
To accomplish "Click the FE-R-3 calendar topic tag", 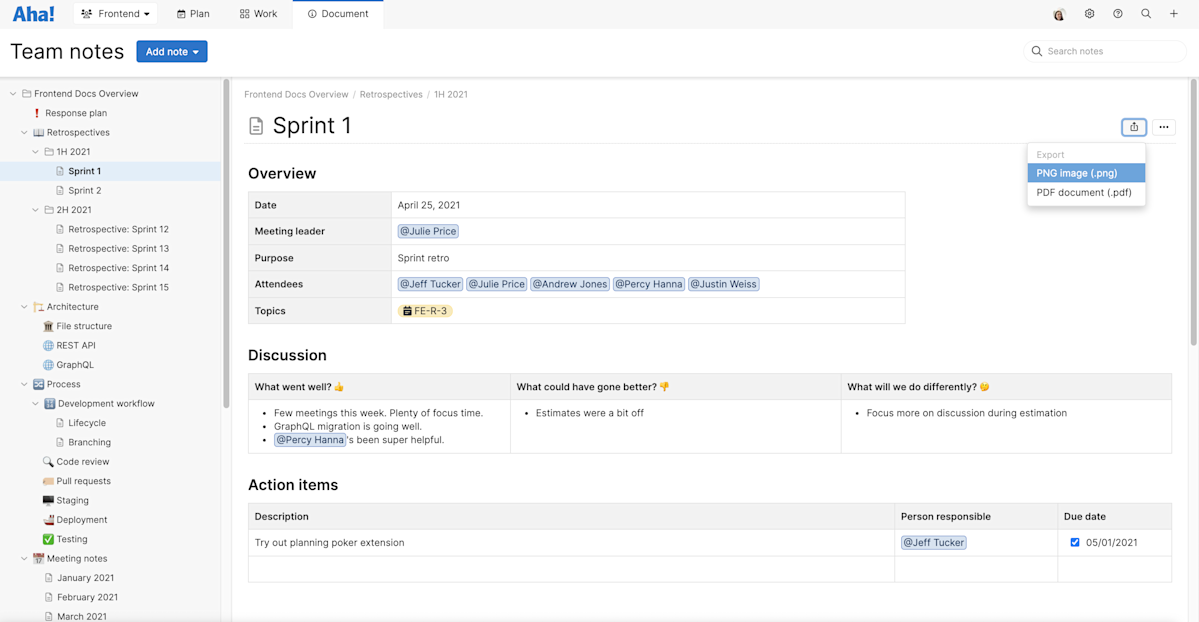I will click(428, 310).
